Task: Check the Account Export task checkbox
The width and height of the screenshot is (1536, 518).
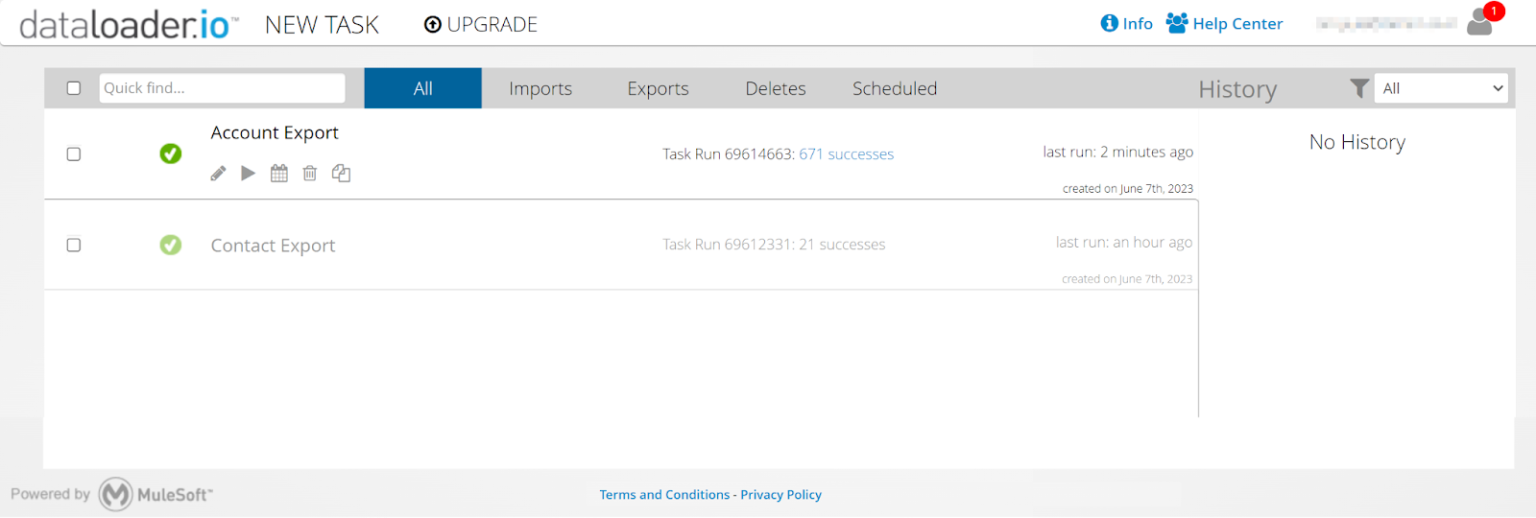Action: (74, 154)
